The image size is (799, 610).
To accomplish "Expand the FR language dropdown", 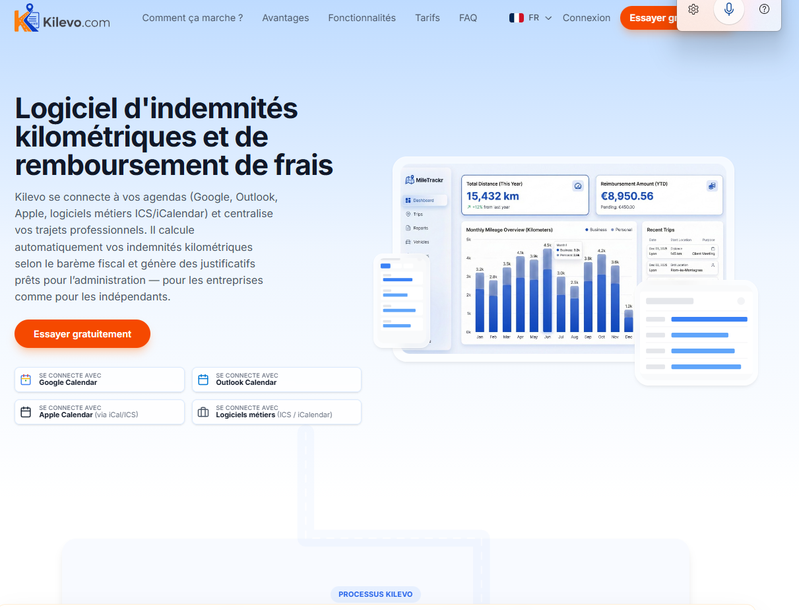I will pos(540,18).
